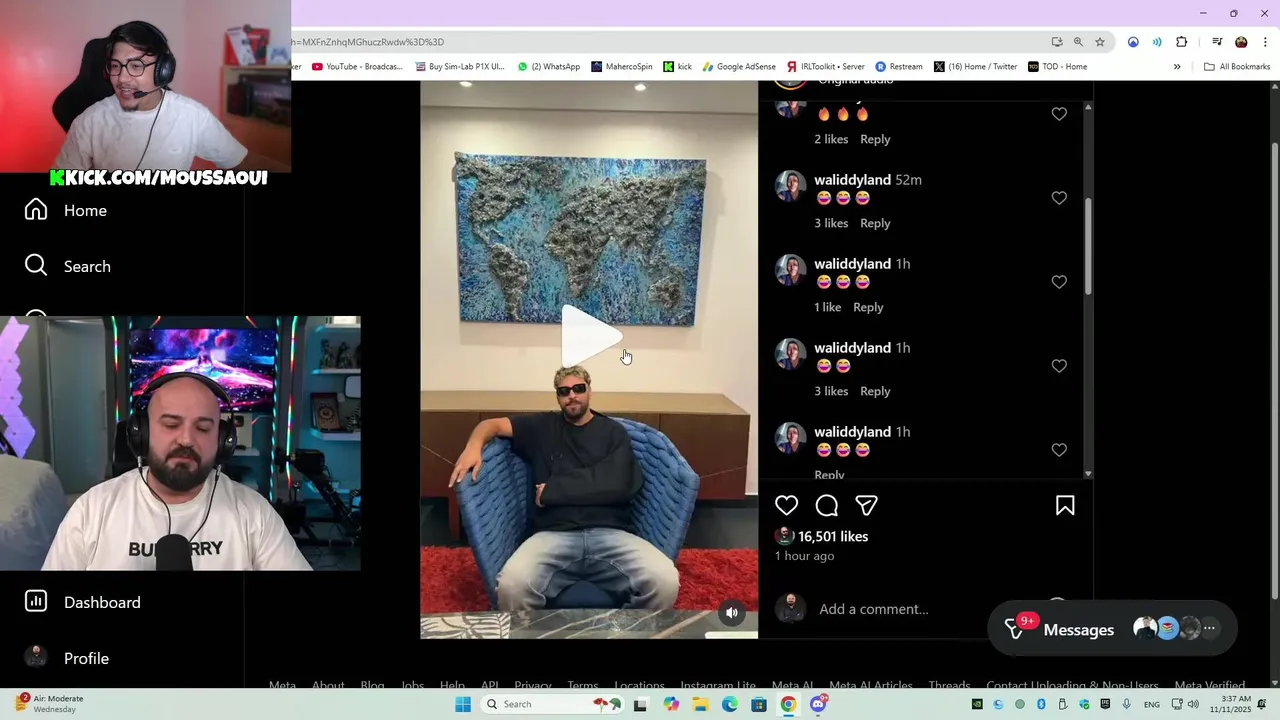This screenshot has width=1280, height=720.
Task: Open Discord from the taskbar
Action: [818, 704]
